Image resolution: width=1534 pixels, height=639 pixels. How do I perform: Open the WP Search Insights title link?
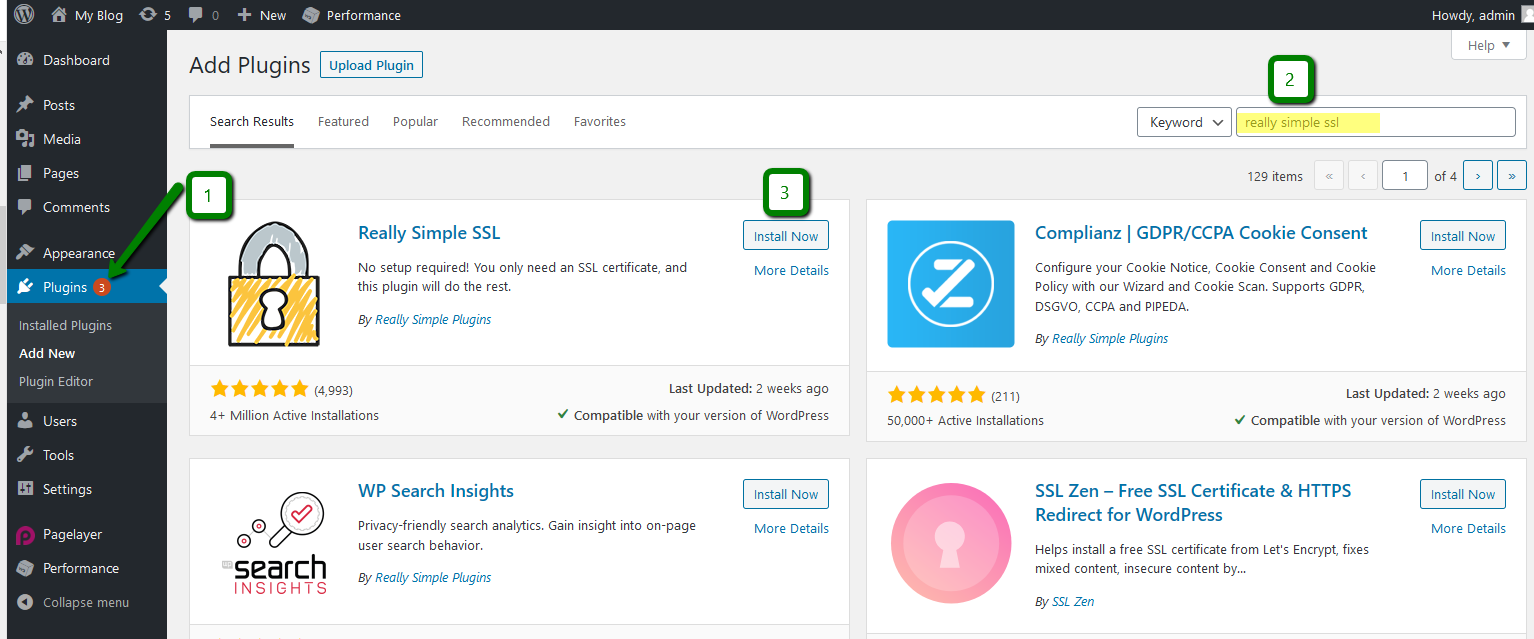436,491
